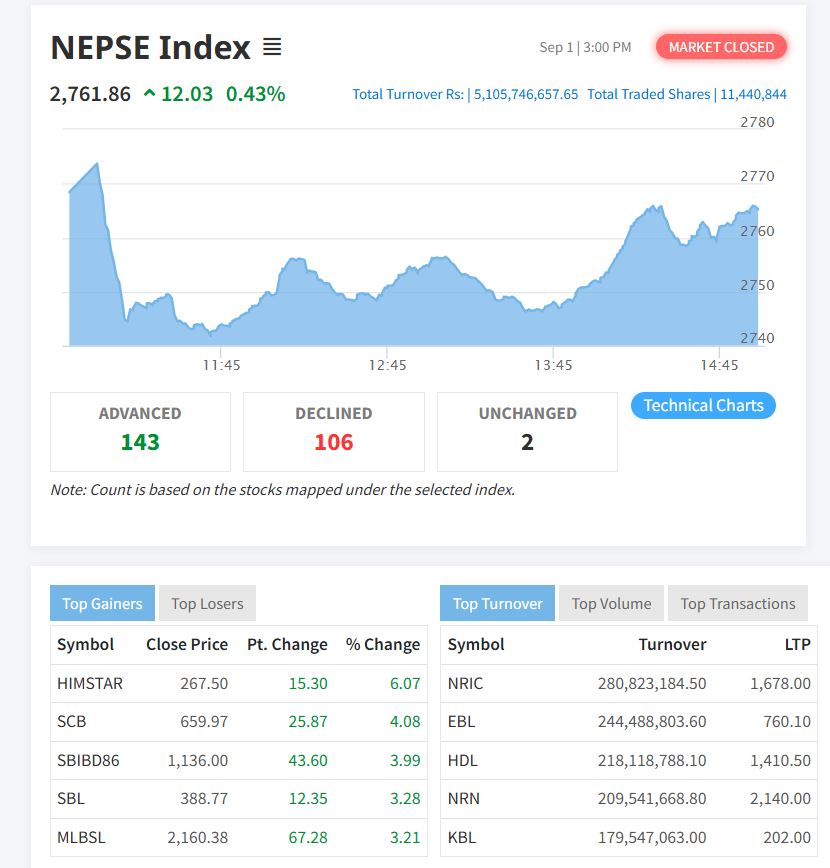Viewport: 830px width, 868px height.
Task: Click the Market Closed status badge
Action: [x=721, y=47]
